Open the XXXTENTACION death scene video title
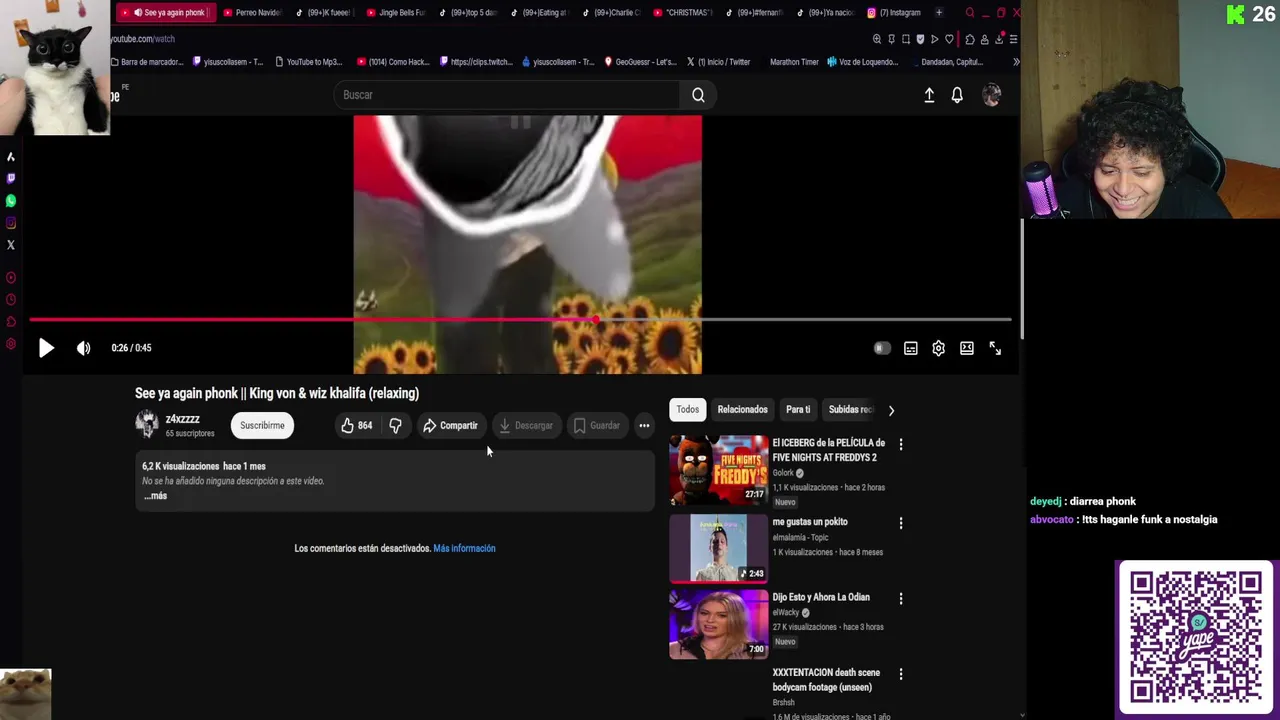This screenshot has height=720, width=1280. point(826,680)
